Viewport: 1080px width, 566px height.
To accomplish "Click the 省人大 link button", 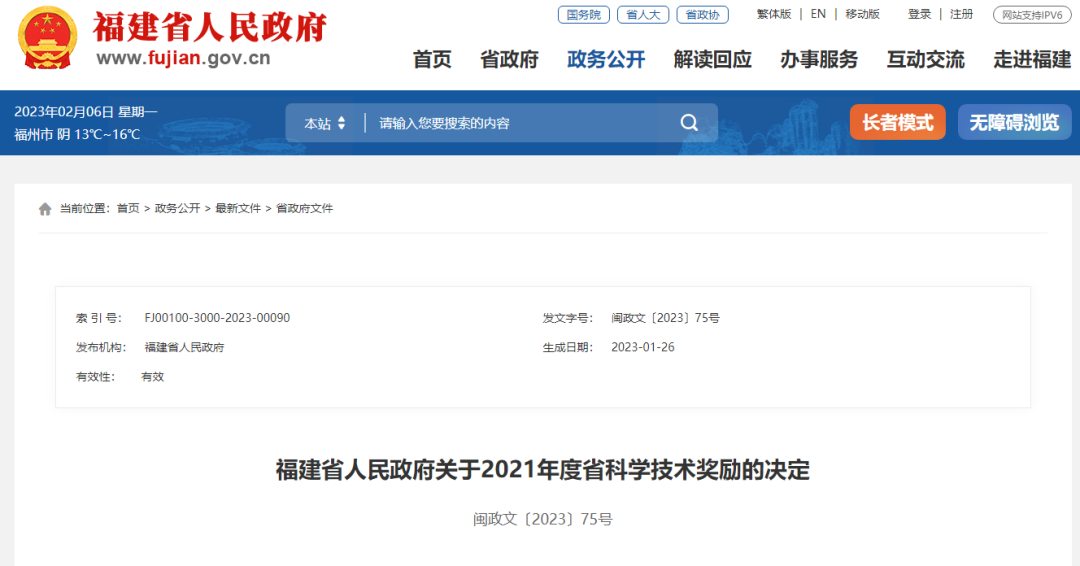I will click(643, 15).
